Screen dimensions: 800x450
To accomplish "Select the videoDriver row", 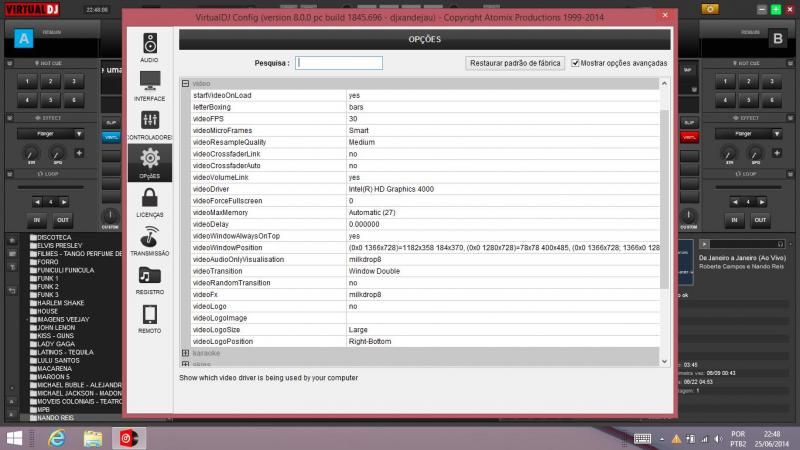I will (425, 189).
